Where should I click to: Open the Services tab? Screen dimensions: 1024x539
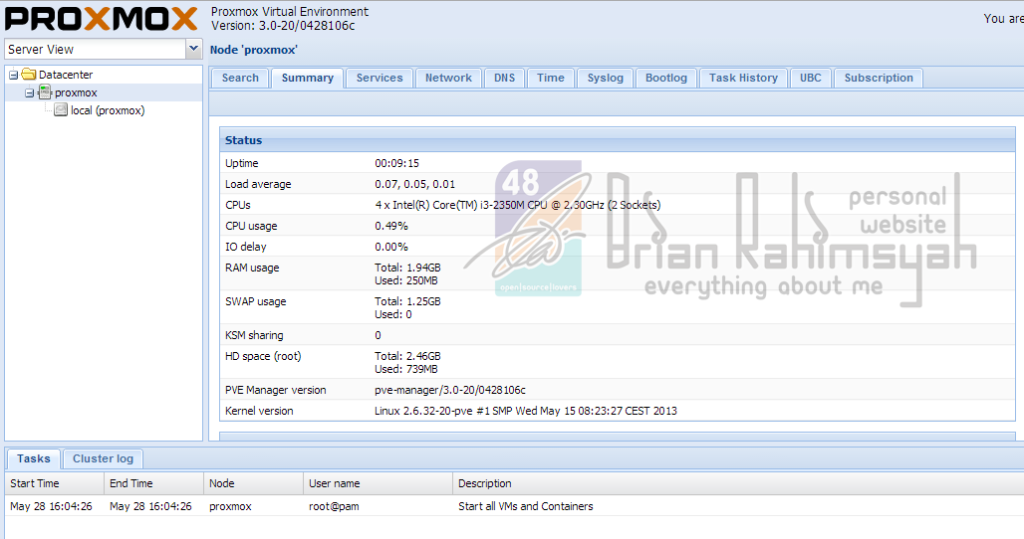click(x=379, y=78)
